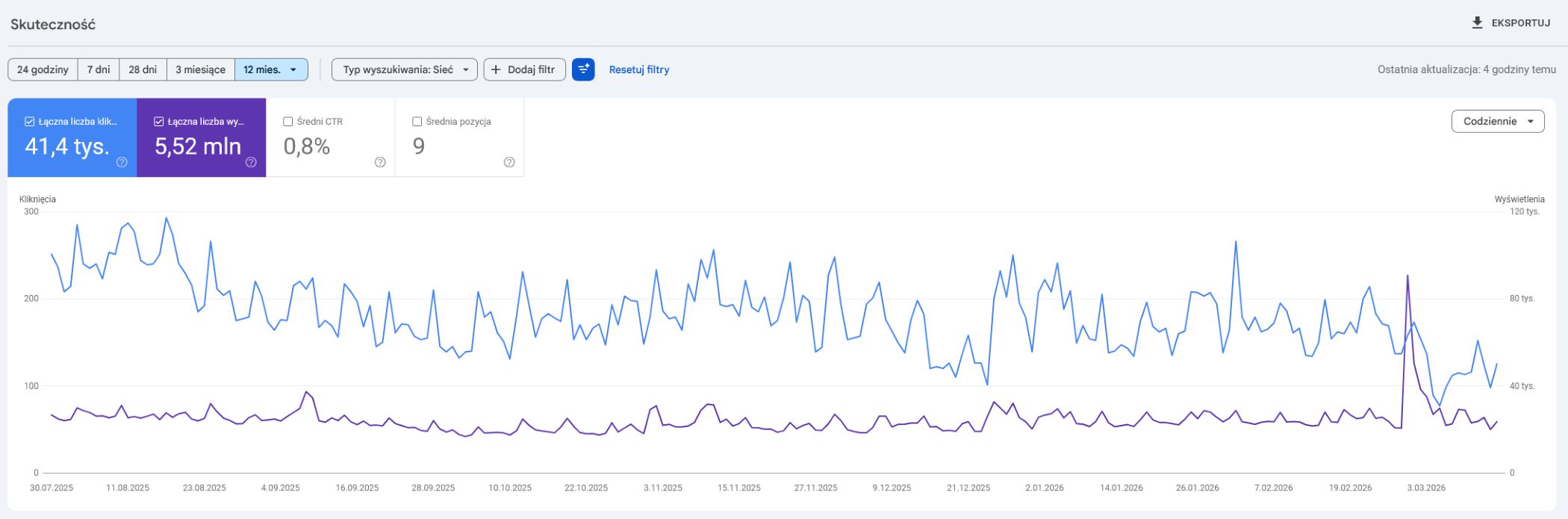Viewport: 1568px width, 519px height.
Task: Click help icon on Średni CTR card
Action: click(x=380, y=162)
